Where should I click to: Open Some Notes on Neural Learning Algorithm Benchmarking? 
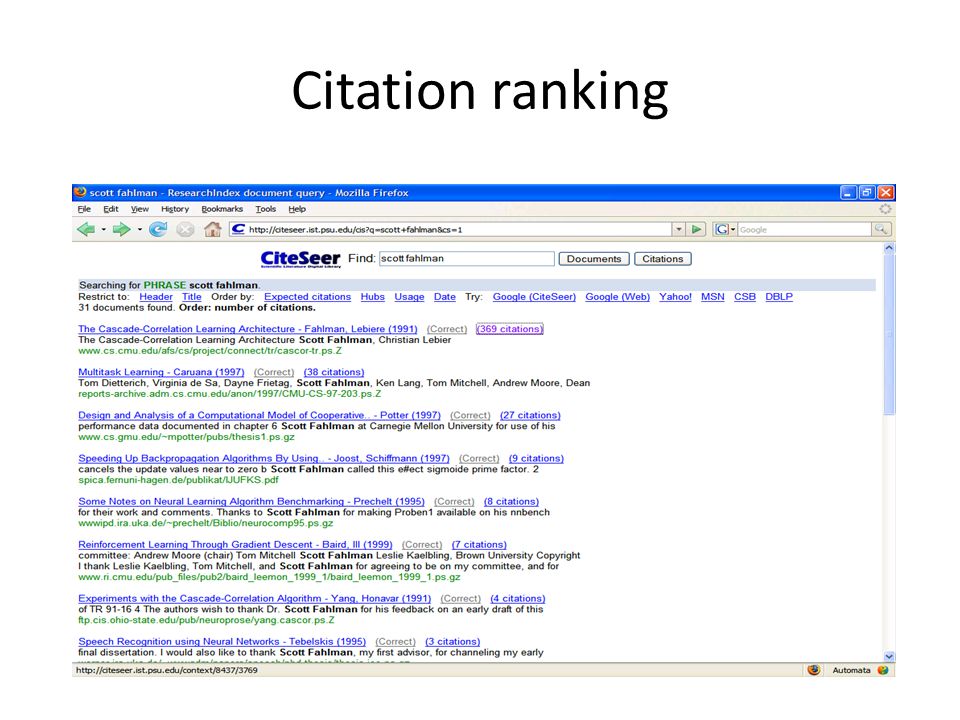tap(251, 501)
